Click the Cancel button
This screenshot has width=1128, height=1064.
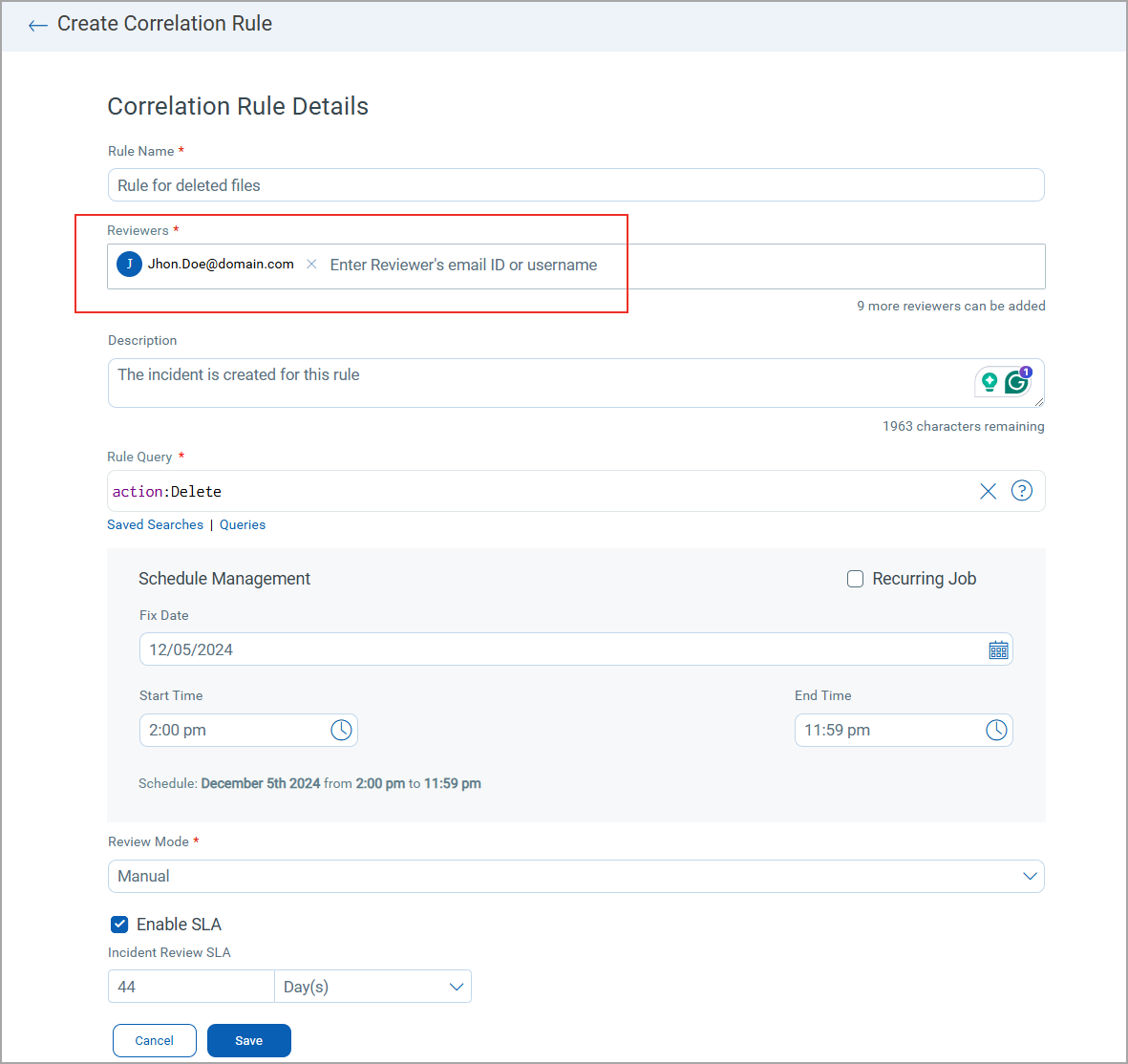155,1041
